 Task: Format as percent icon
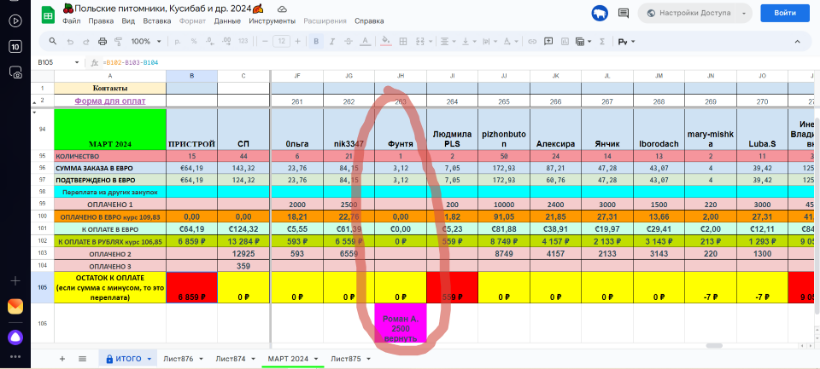pyautogui.click(x=193, y=41)
